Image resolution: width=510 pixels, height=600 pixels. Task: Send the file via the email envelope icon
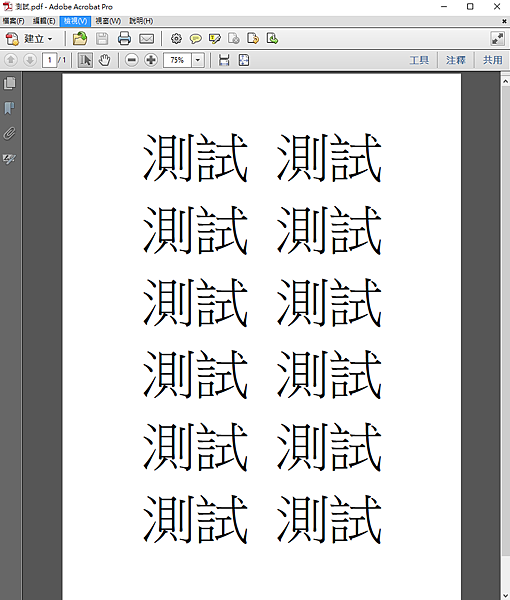(x=147, y=39)
